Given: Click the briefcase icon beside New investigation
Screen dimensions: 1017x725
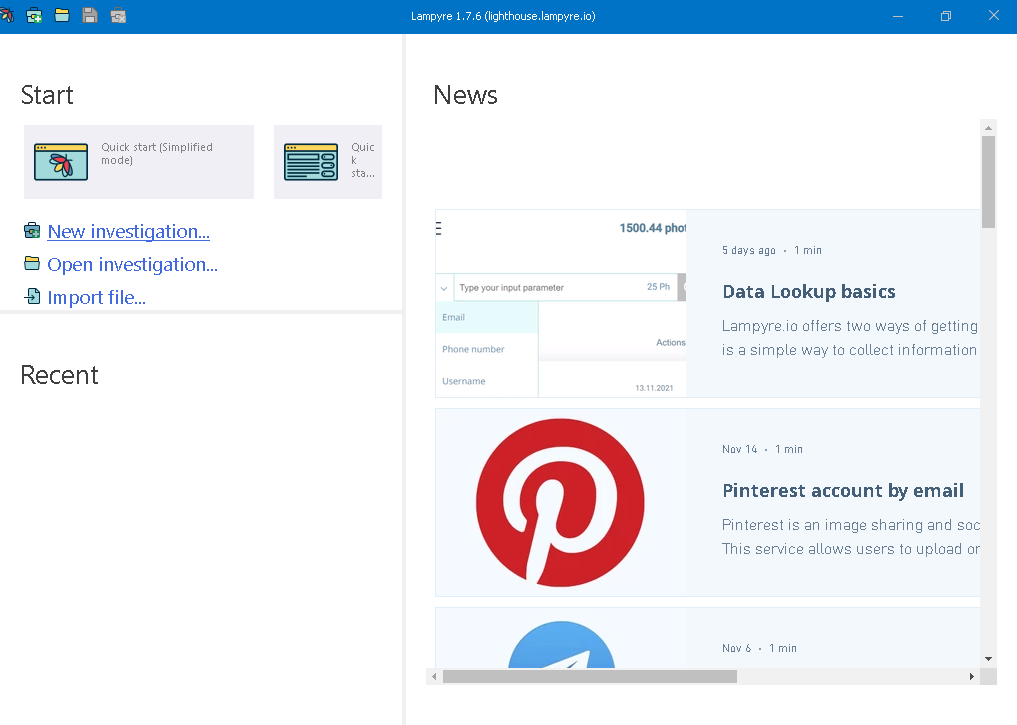Looking at the screenshot, I should pos(32,230).
